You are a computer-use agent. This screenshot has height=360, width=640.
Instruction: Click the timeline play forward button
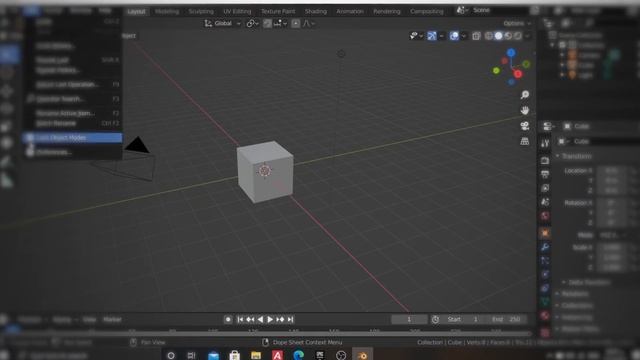click(270, 320)
